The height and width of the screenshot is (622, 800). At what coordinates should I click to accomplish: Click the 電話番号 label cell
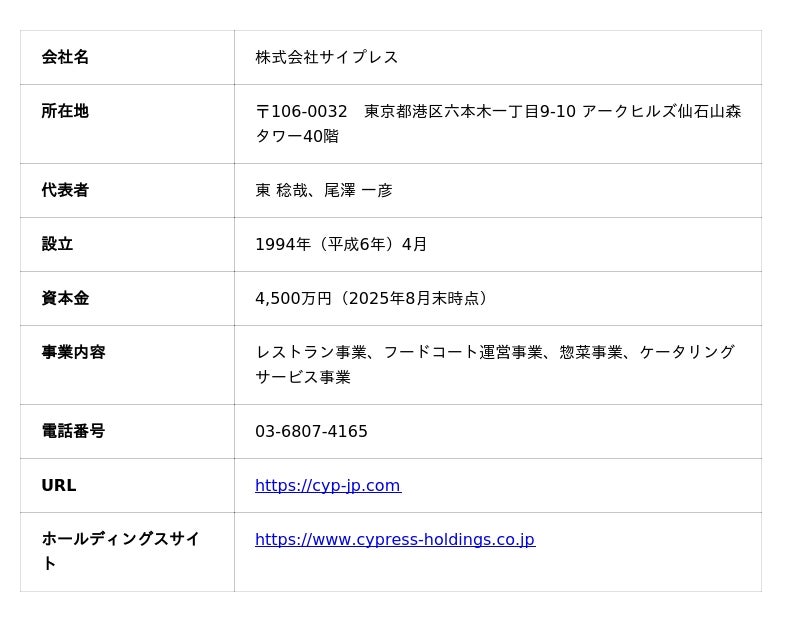pos(127,432)
